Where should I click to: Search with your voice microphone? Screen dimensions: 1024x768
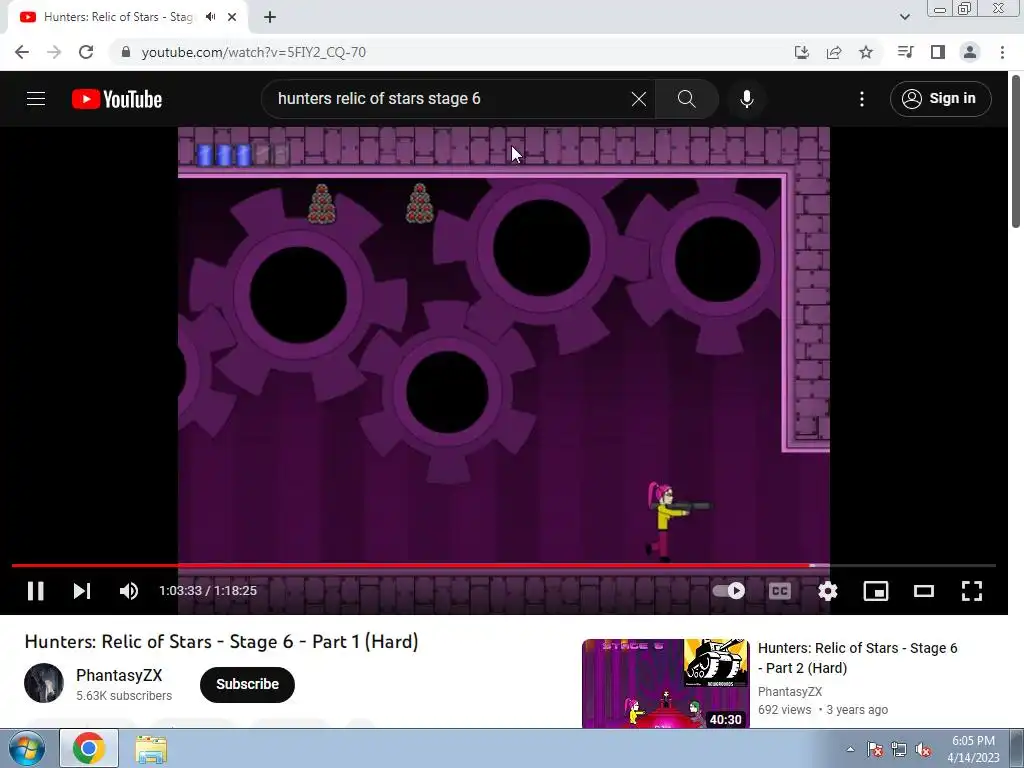pyautogui.click(x=746, y=99)
